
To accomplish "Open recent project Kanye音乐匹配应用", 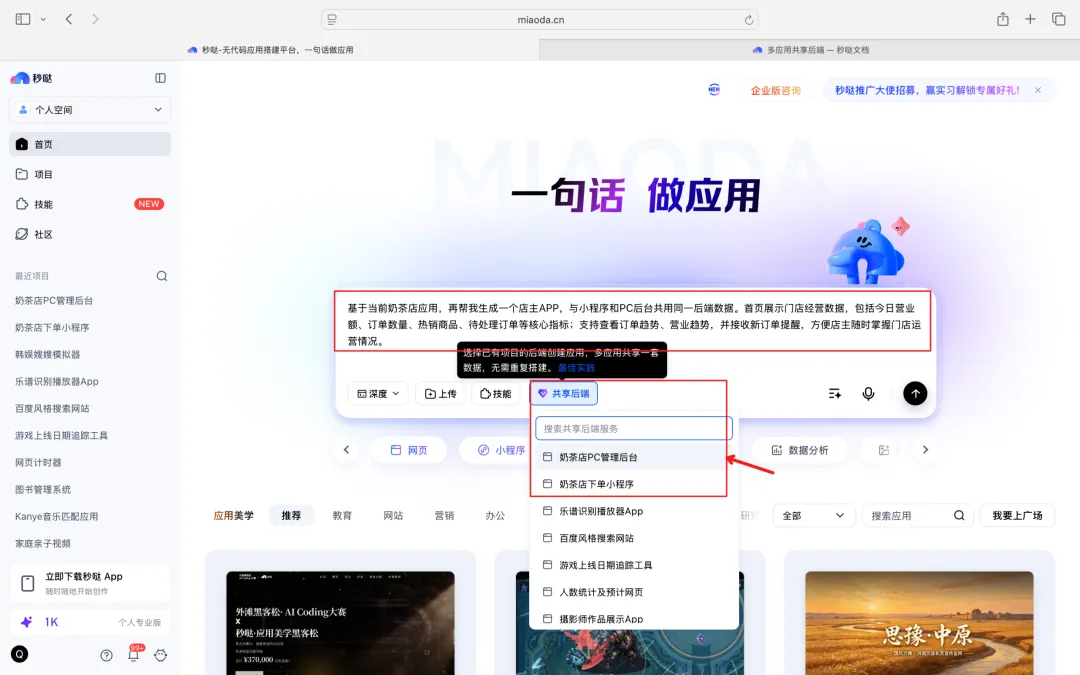I will click(56, 516).
